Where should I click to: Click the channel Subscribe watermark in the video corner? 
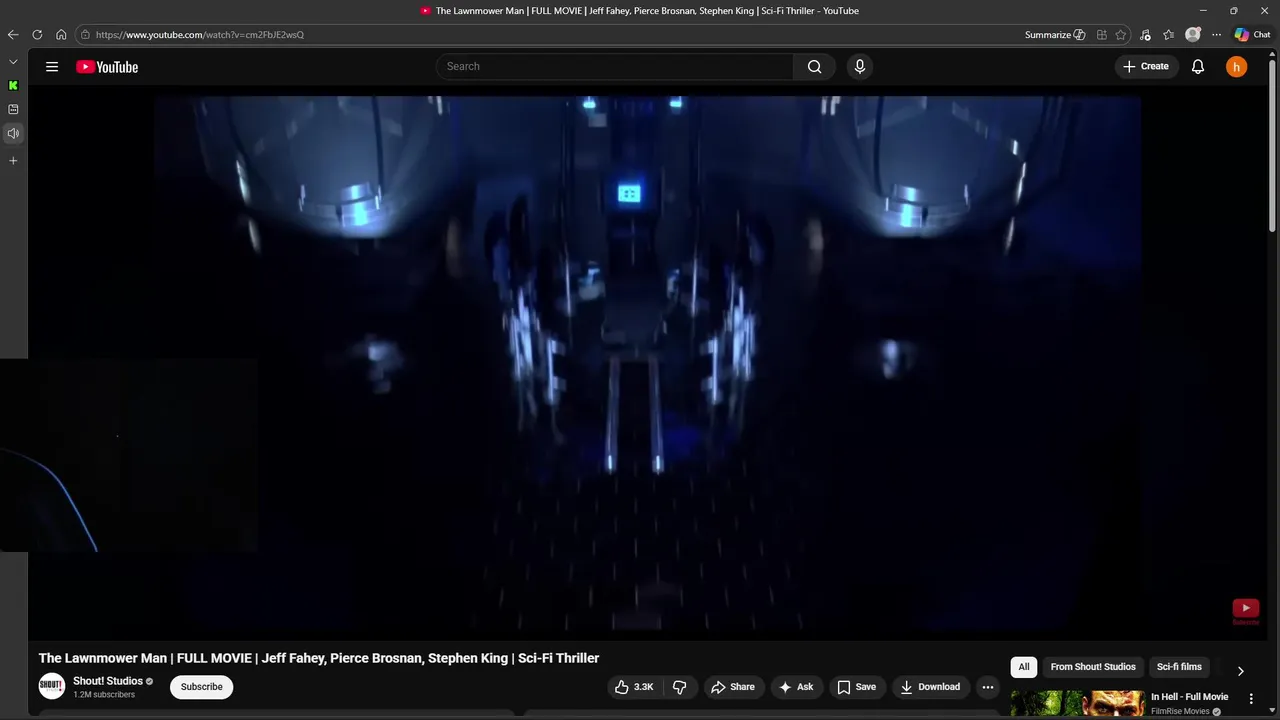[1245, 611]
